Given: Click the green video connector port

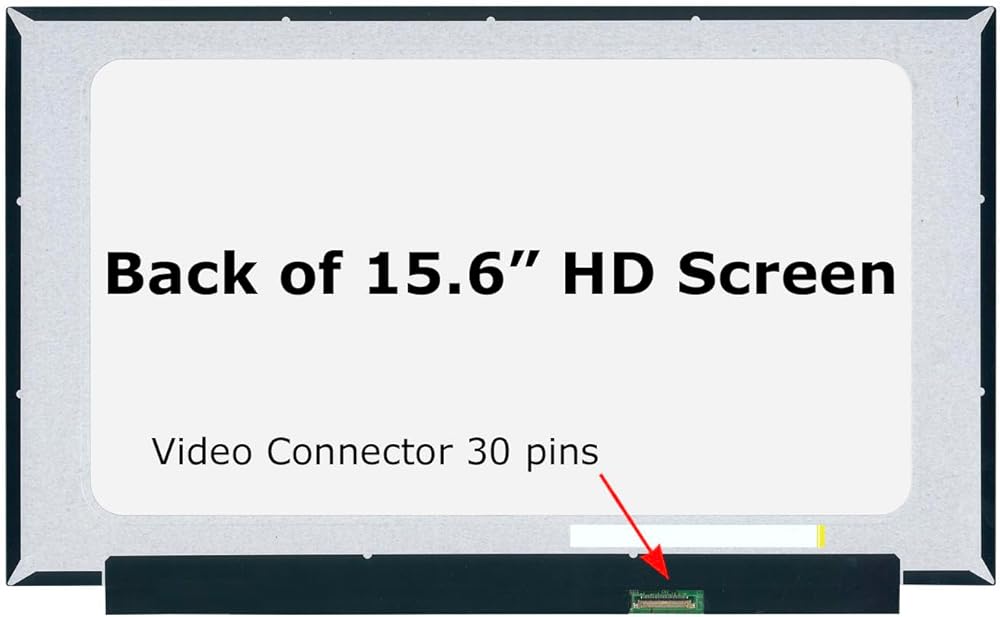Looking at the screenshot, I should pyautogui.click(x=666, y=600).
